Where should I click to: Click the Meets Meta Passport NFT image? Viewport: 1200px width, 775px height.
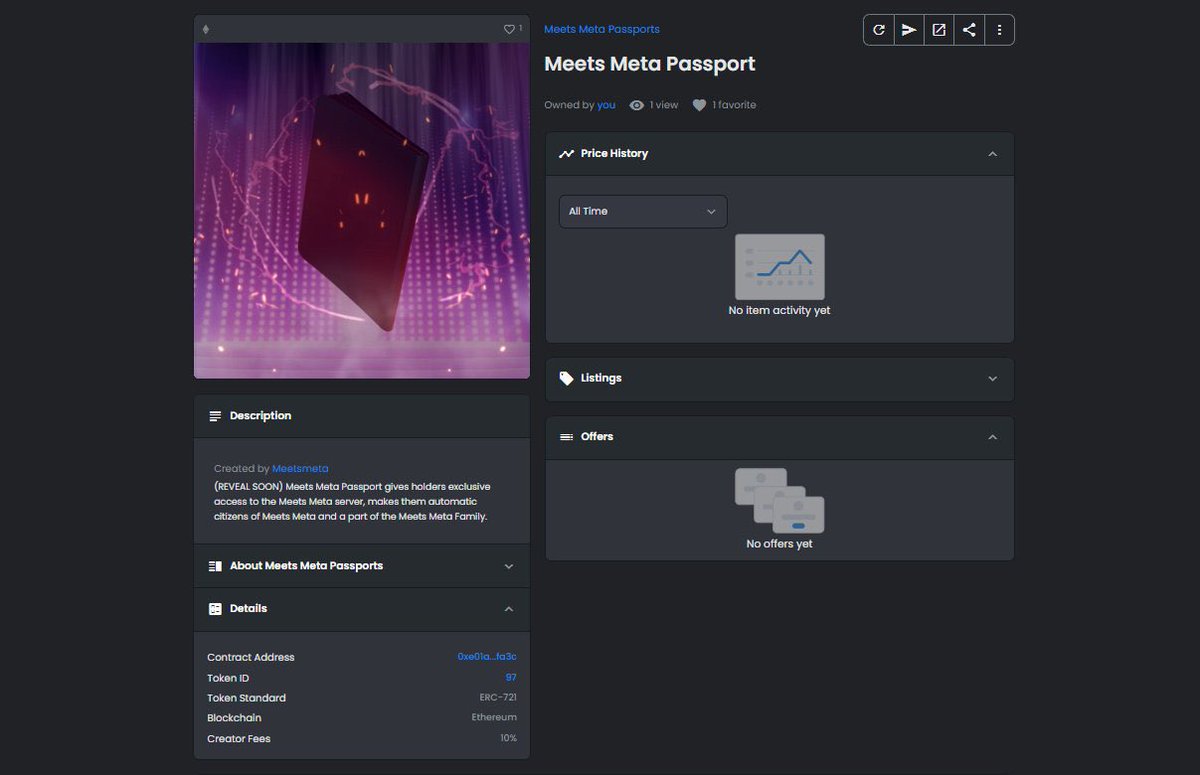(x=362, y=210)
